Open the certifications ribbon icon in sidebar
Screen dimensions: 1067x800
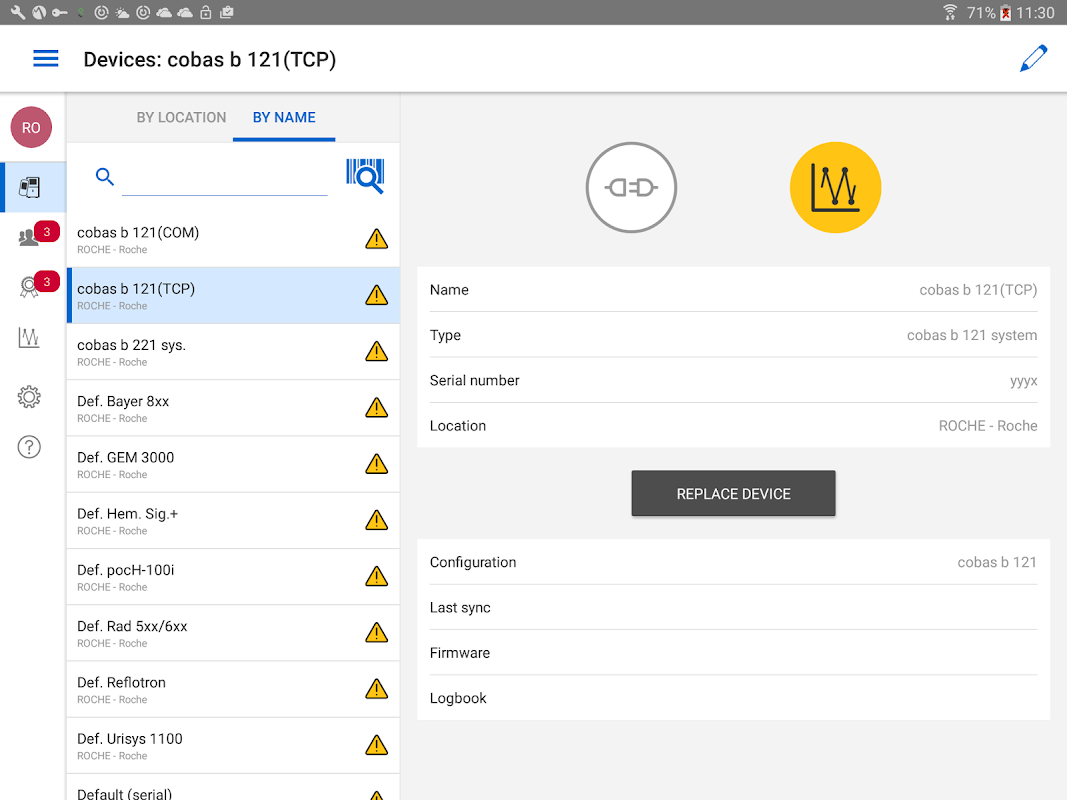[30, 288]
